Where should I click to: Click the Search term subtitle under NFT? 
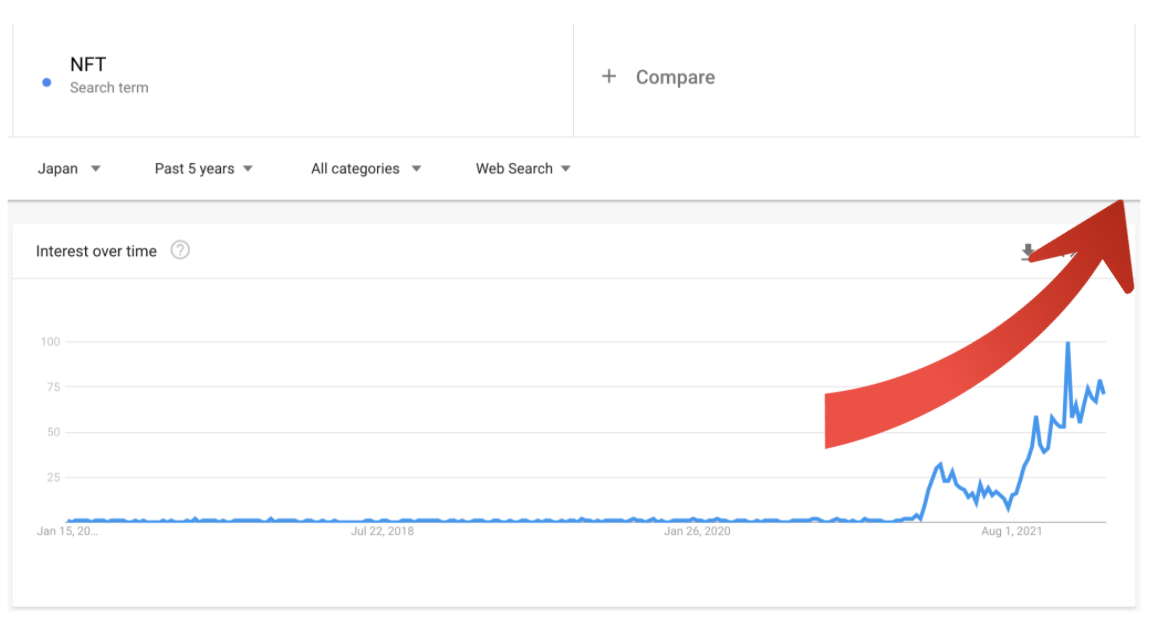[x=109, y=88]
